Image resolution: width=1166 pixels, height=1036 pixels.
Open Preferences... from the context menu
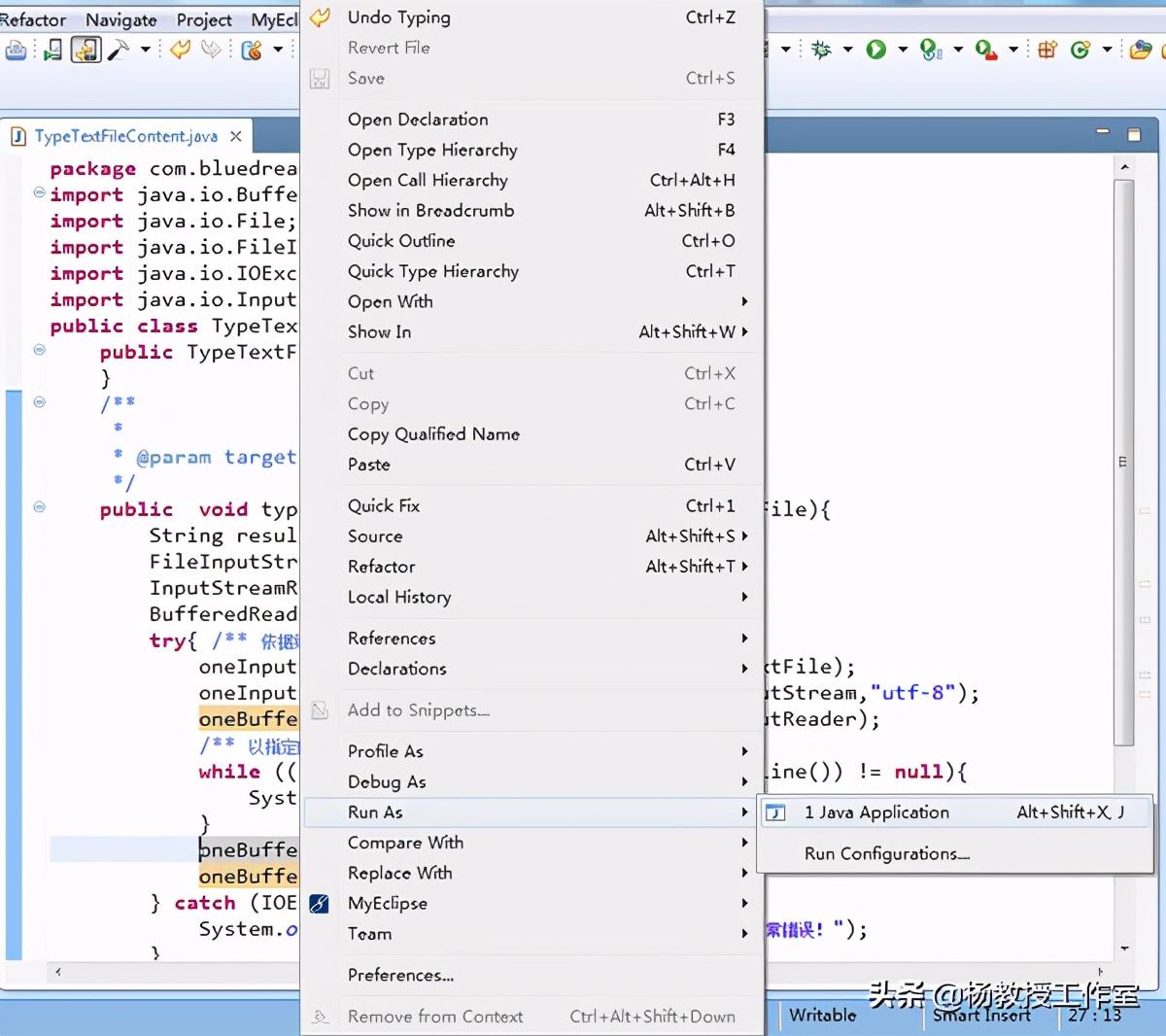400,975
